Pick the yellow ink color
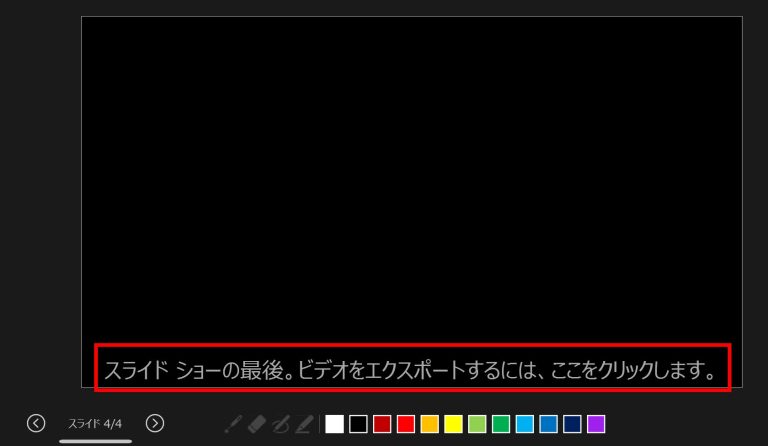This screenshot has height=446, width=768. pos(454,424)
